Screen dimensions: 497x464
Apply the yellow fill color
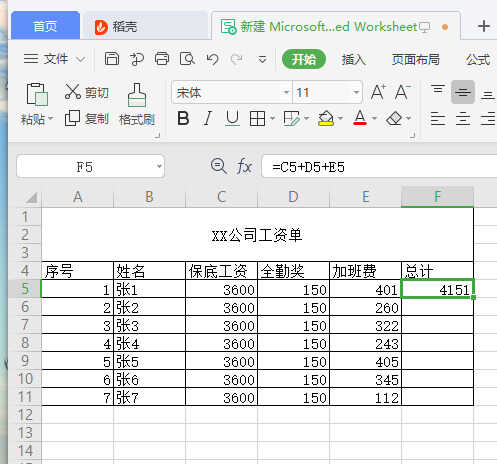[326, 118]
